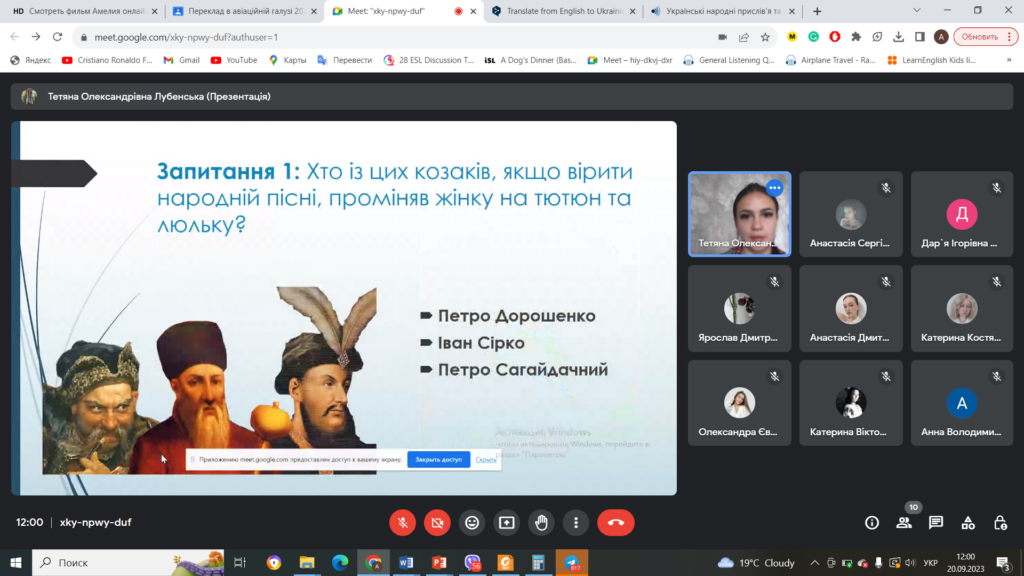This screenshot has height=576, width=1024.
Task: Click the present screen icon
Action: point(507,522)
